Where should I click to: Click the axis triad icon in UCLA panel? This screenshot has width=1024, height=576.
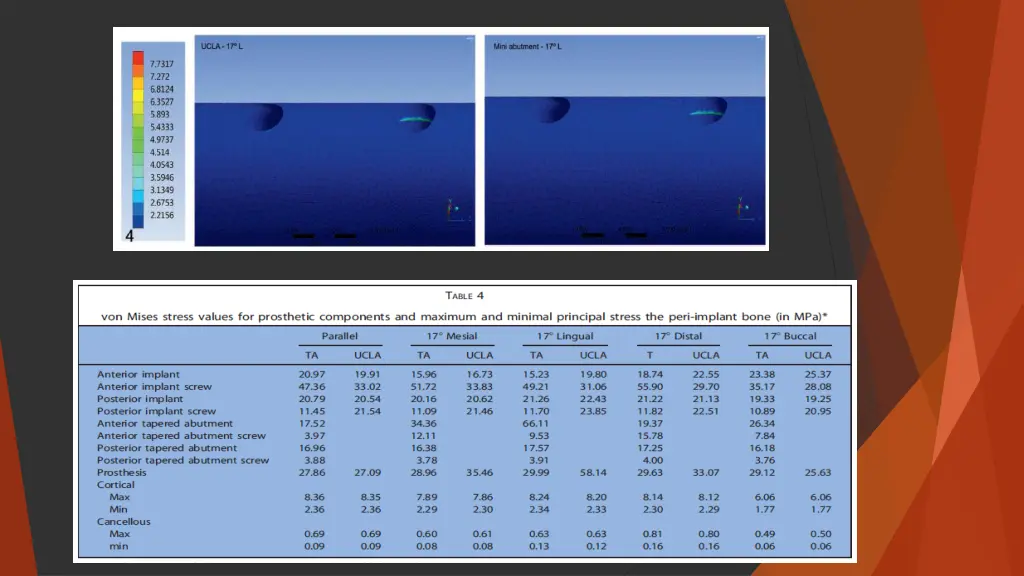451,209
